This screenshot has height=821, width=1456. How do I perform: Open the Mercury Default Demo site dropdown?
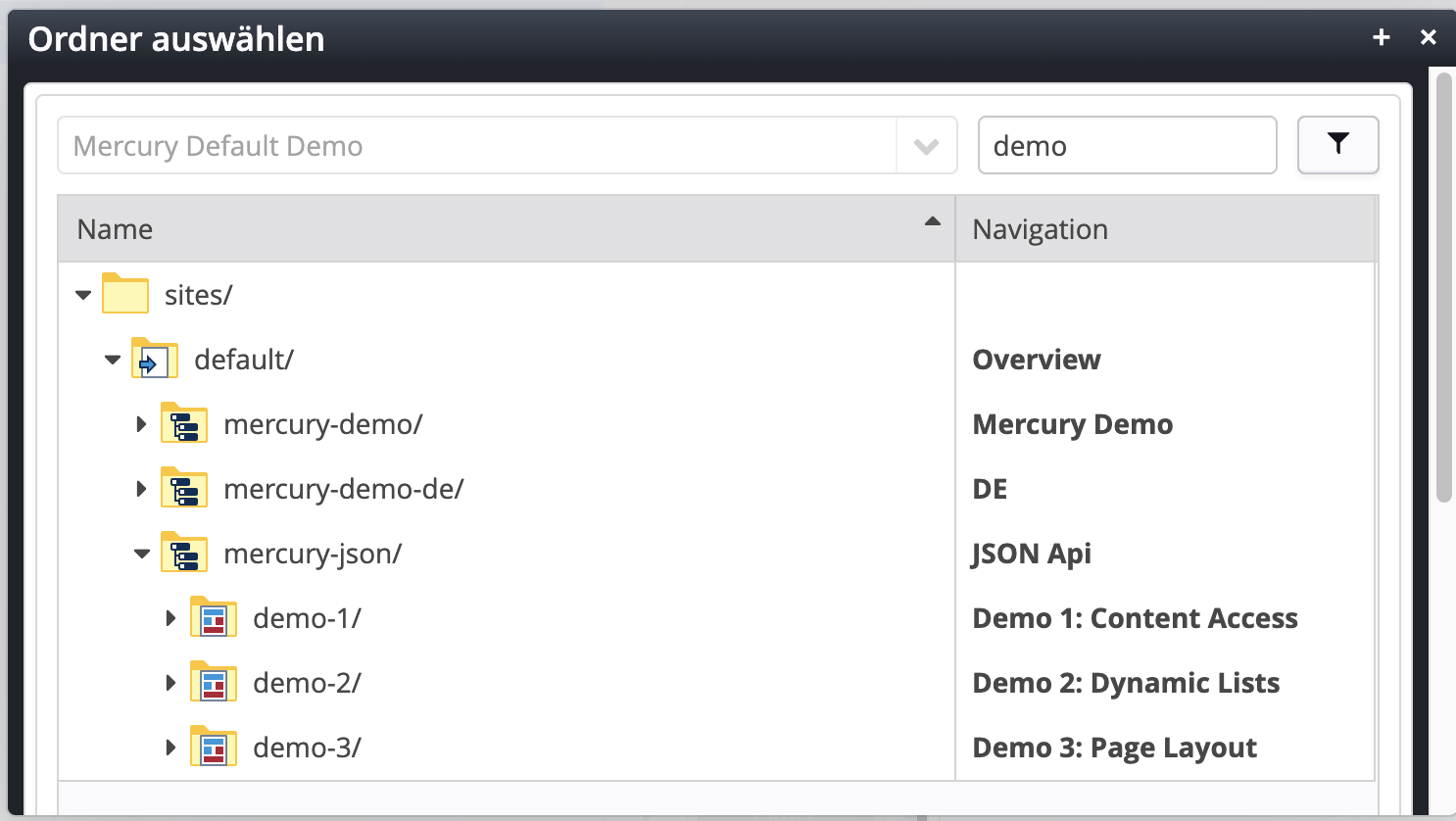(926, 146)
